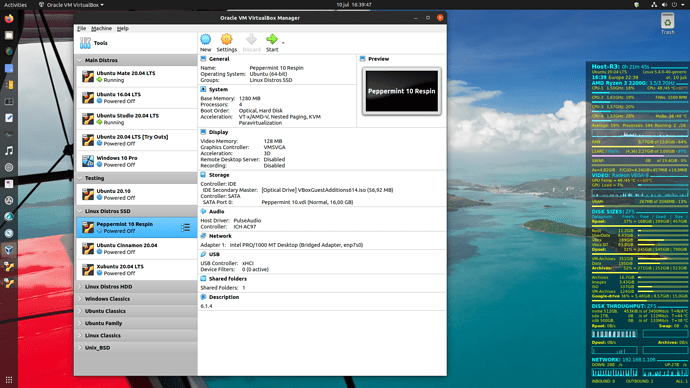Click the General section icon
The height and width of the screenshot is (388, 690).
tap(203, 59)
